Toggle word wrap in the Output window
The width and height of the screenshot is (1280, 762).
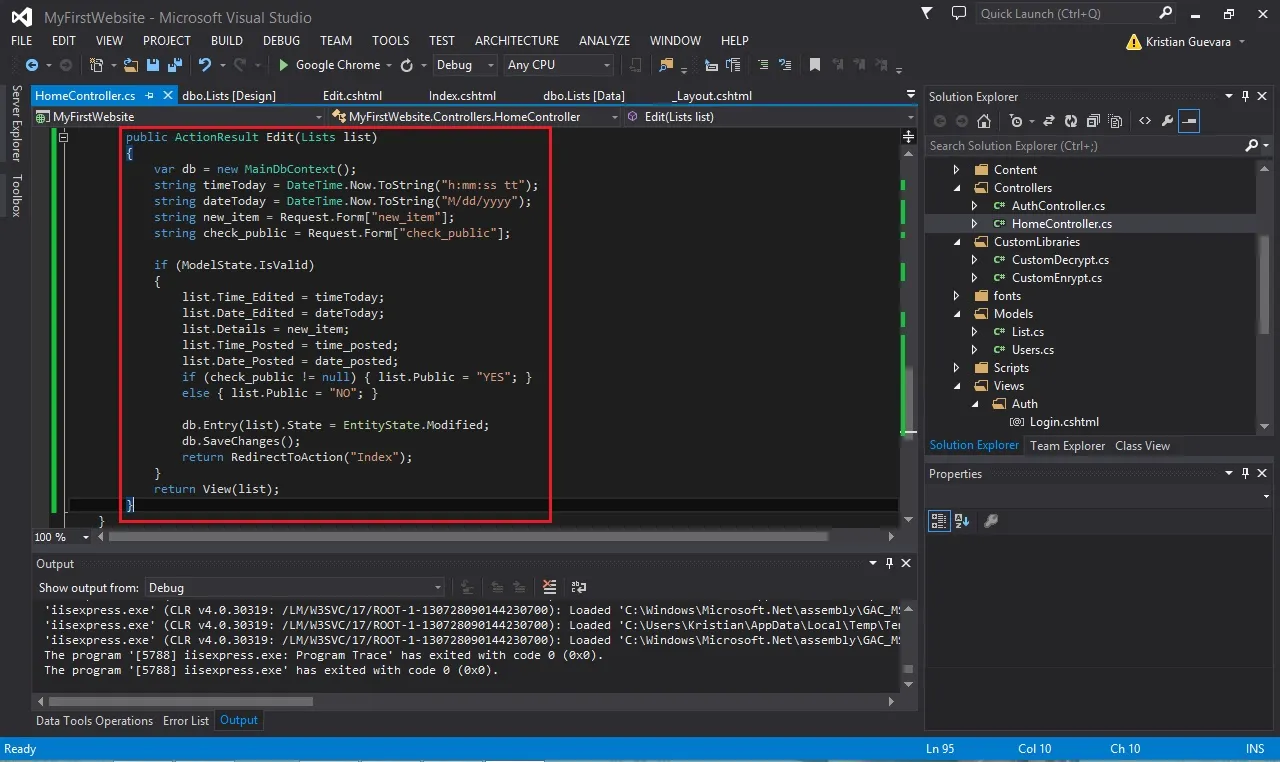tap(578, 587)
